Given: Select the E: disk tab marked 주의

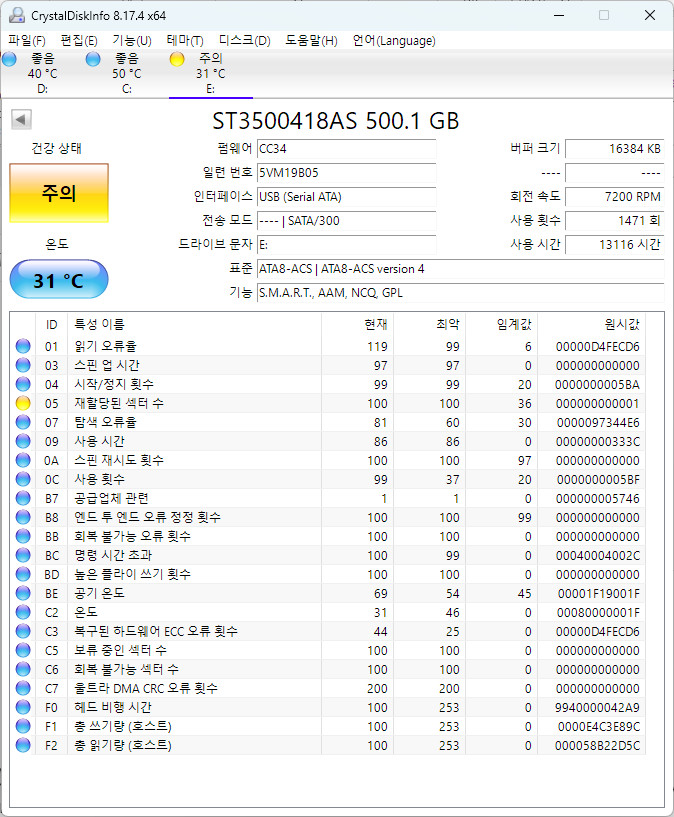Looking at the screenshot, I should 210,73.
